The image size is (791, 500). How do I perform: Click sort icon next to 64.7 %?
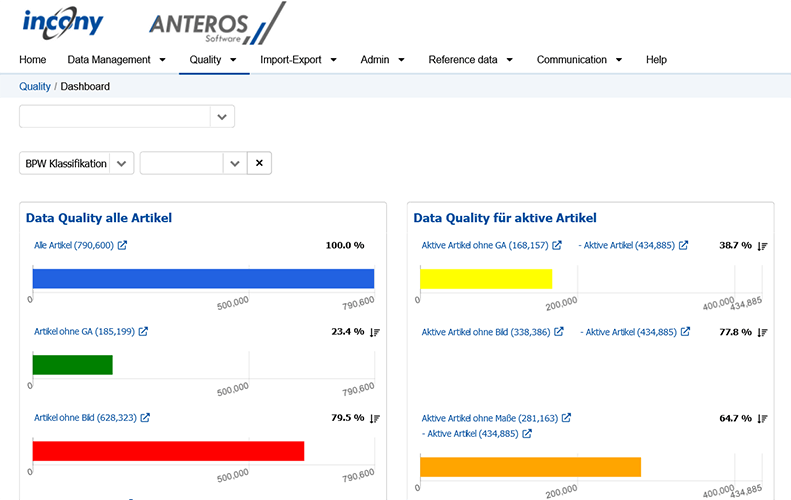click(762, 418)
